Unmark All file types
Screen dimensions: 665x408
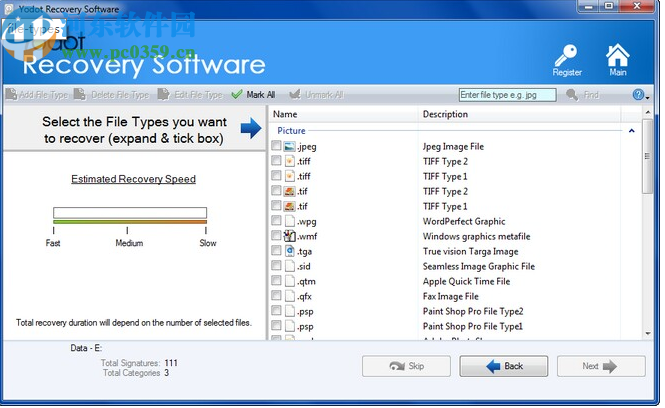coord(316,95)
